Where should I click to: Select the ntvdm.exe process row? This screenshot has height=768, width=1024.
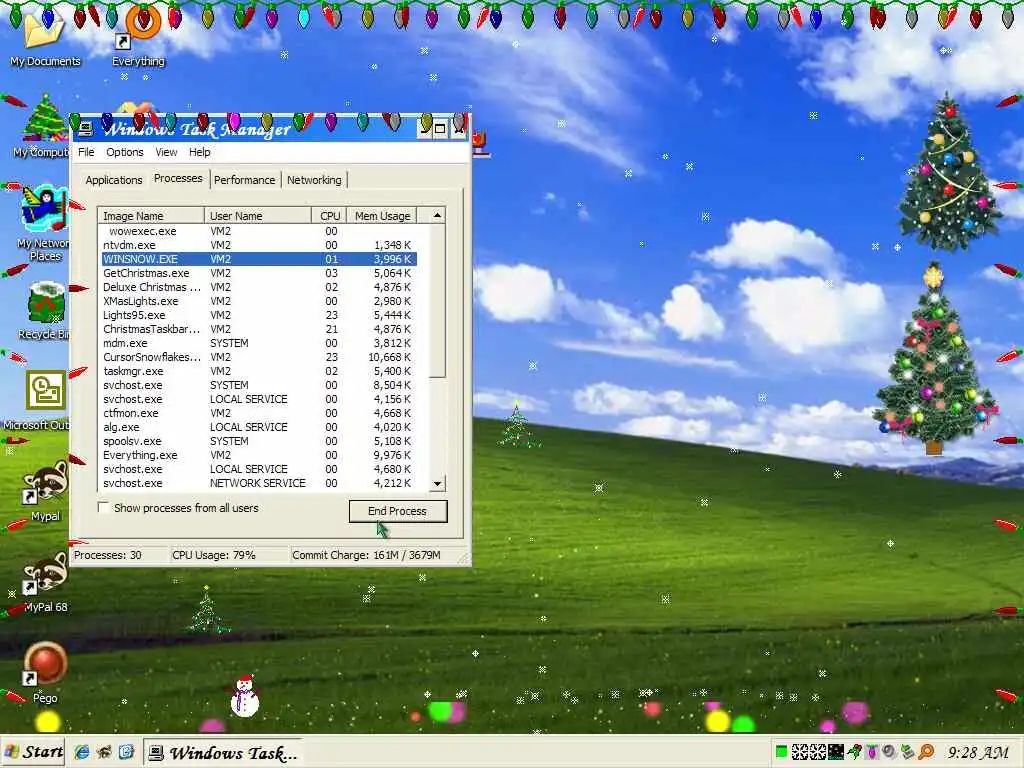pos(258,245)
